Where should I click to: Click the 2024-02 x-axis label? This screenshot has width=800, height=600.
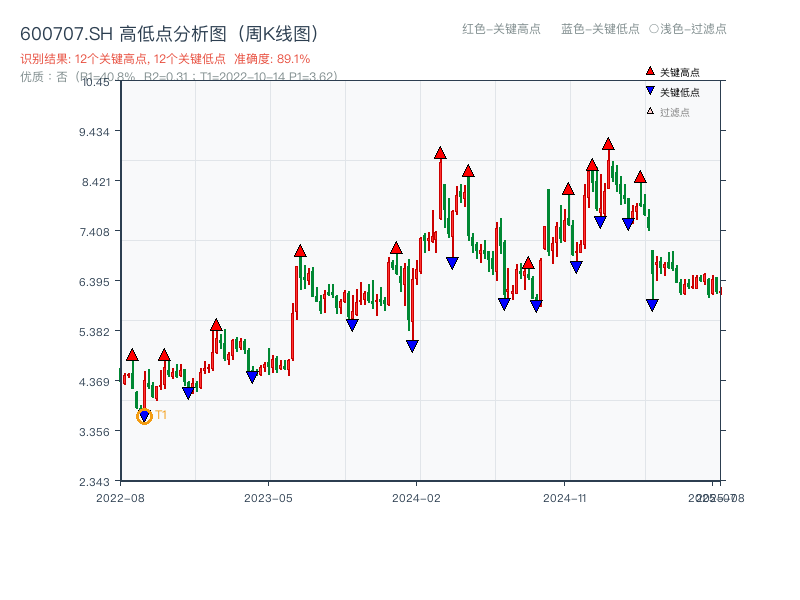pos(417,497)
